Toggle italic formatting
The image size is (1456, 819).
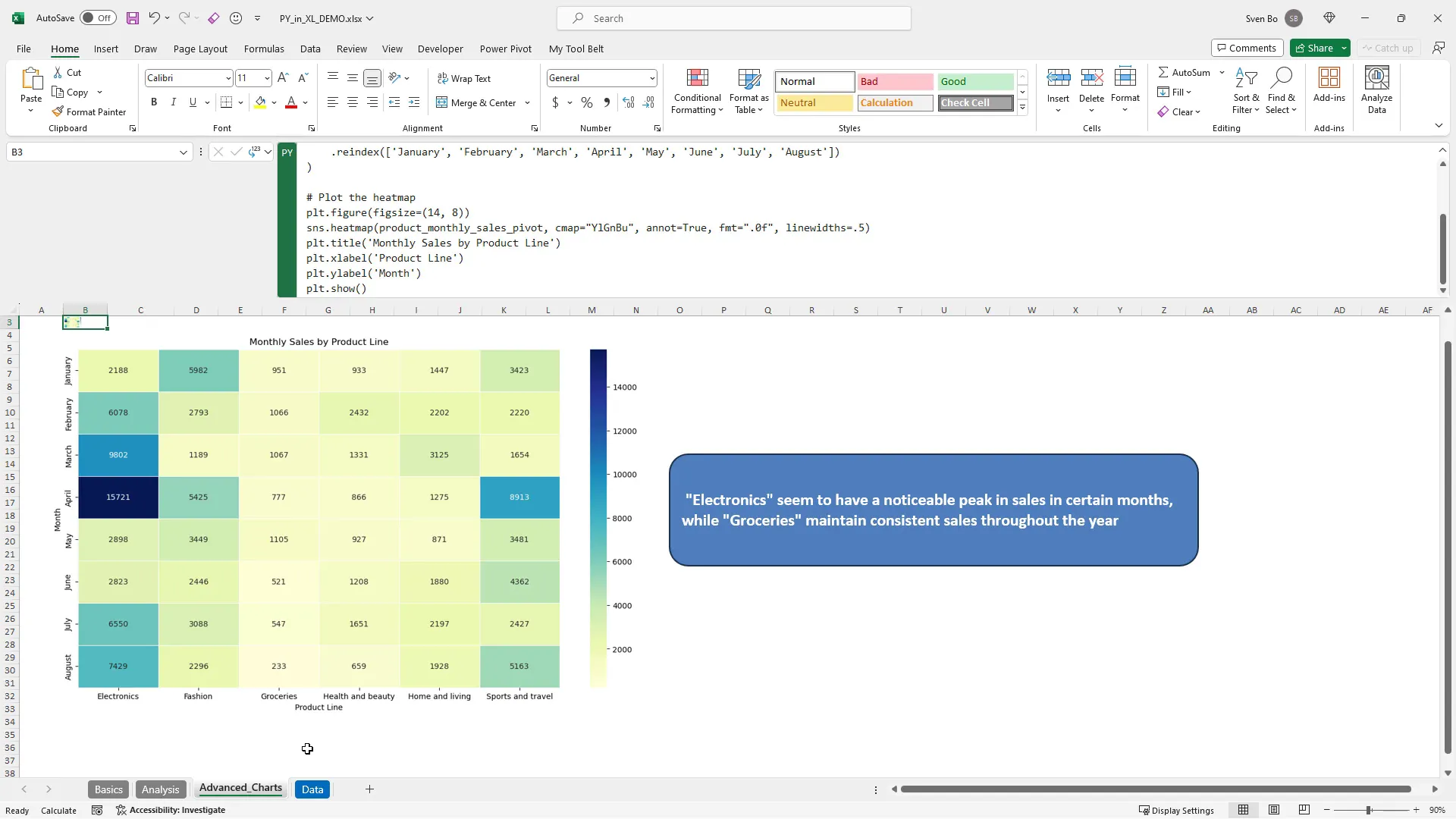coord(173,102)
